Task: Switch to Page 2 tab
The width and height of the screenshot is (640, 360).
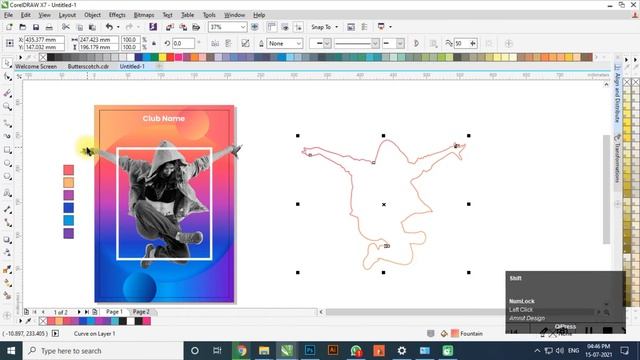Action: tap(141, 312)
